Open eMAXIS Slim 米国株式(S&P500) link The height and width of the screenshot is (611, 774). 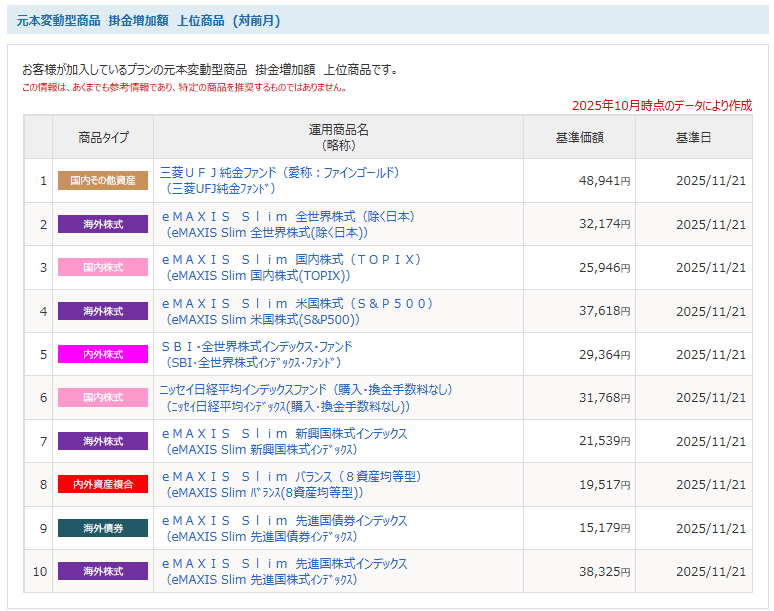(x=297, y=311)
